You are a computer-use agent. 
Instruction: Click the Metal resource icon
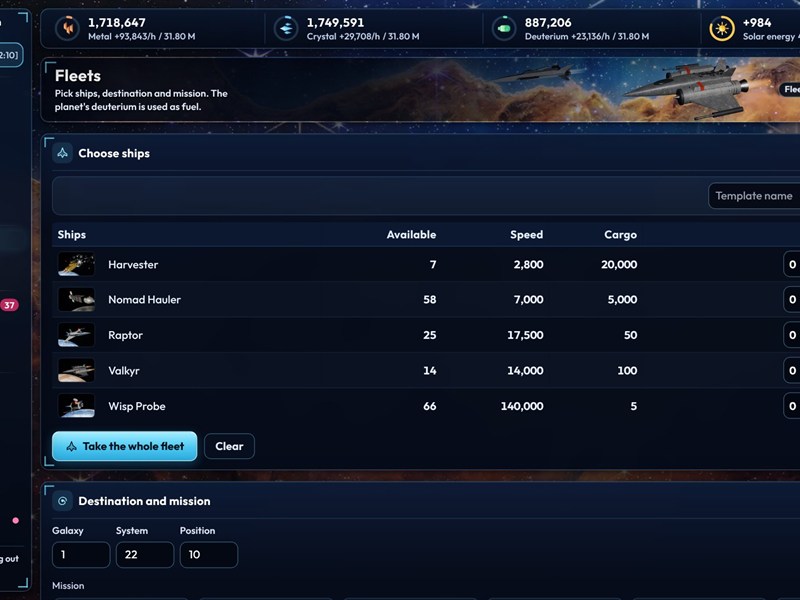[x=67, y=29]
